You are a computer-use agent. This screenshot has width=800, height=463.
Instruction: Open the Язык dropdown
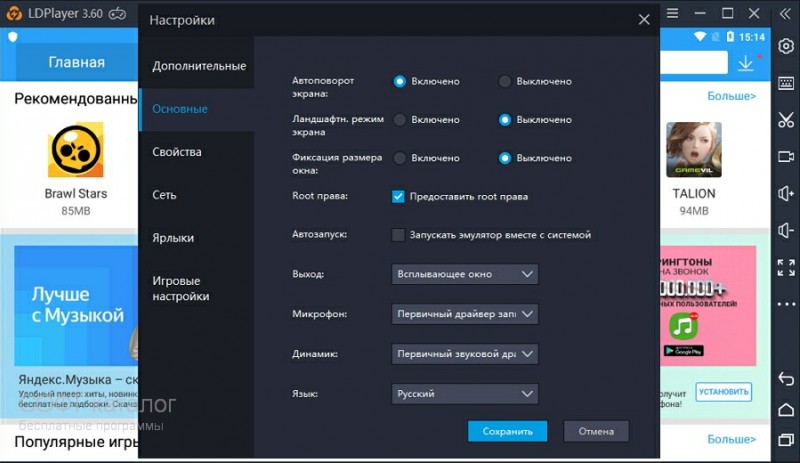(x=465, y=394)
